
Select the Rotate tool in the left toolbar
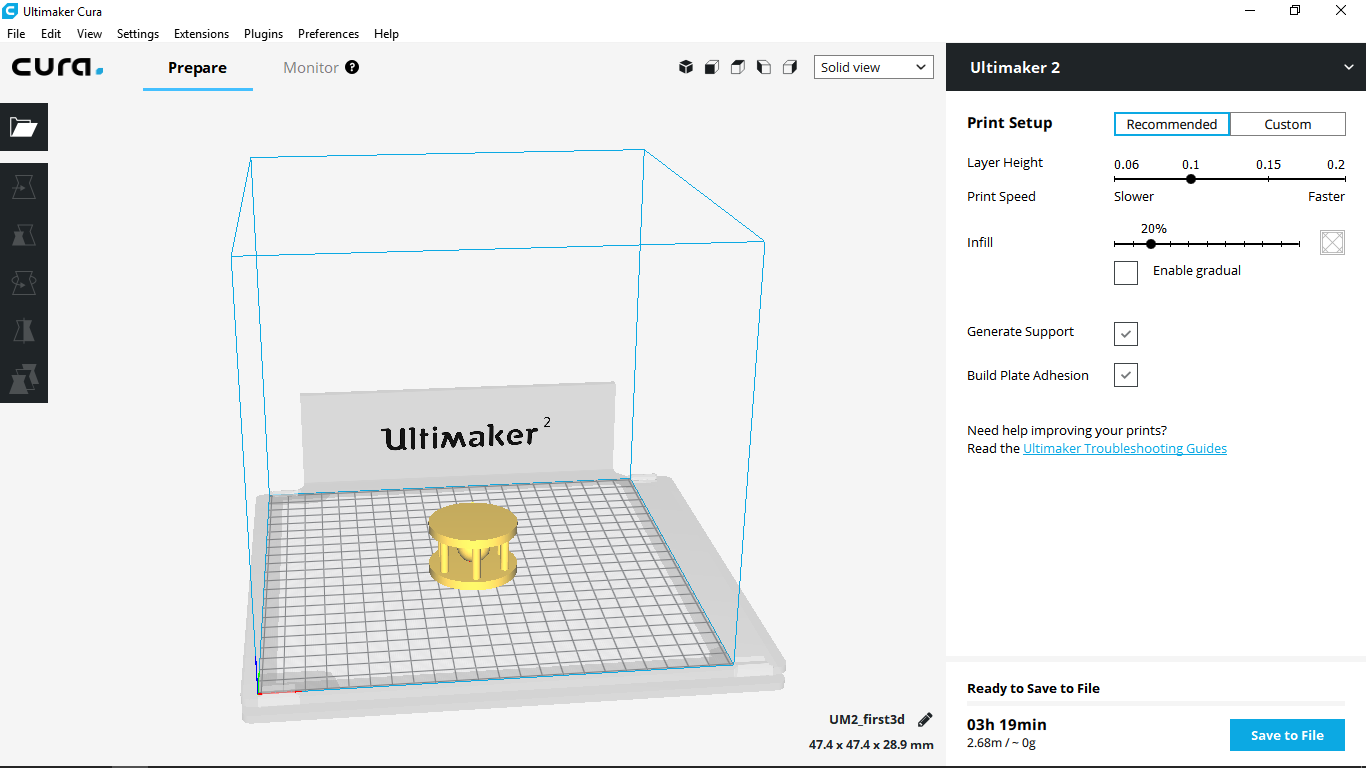(x=23, y=283)
